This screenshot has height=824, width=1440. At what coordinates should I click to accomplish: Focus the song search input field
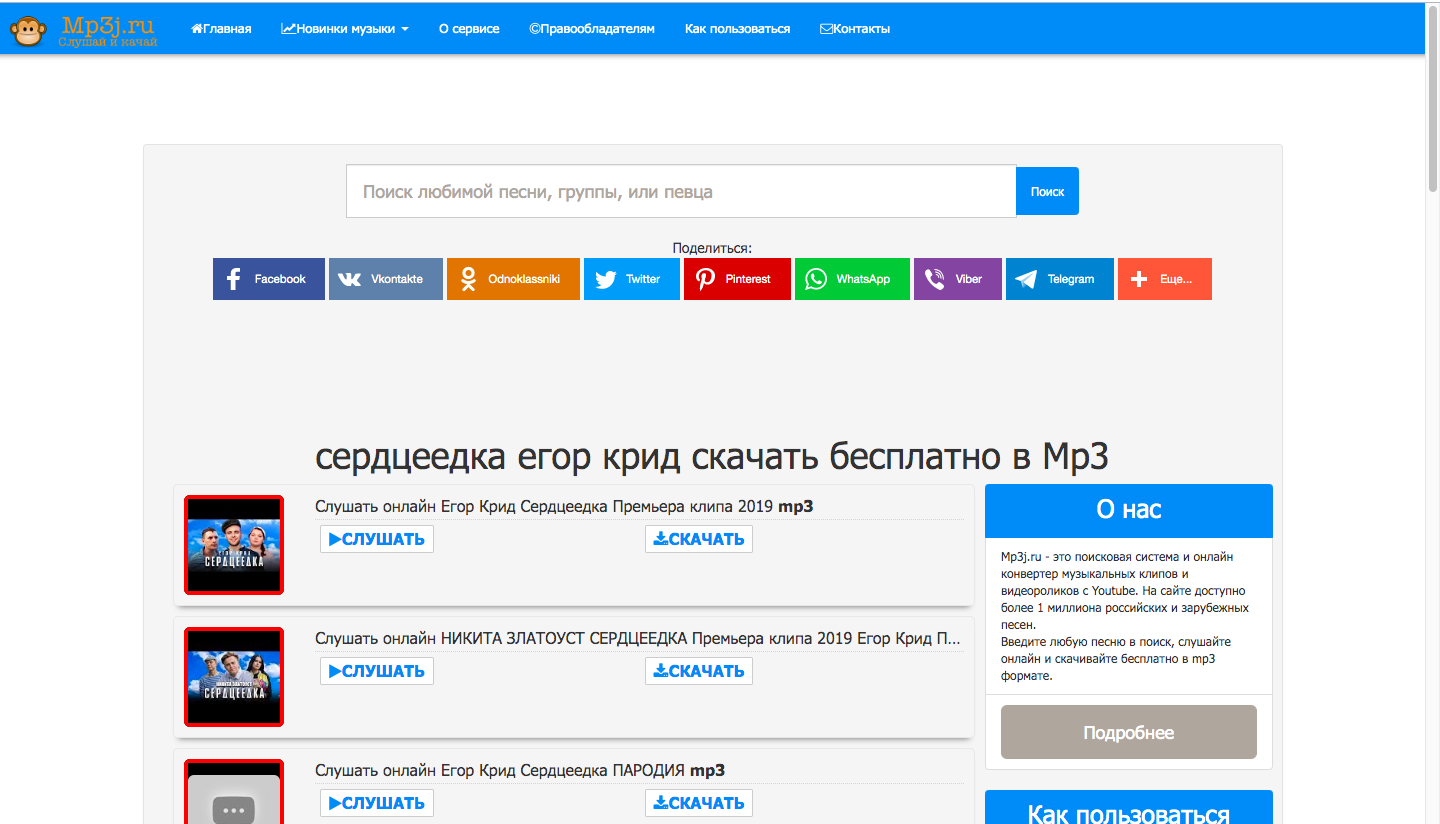[681, 191]
